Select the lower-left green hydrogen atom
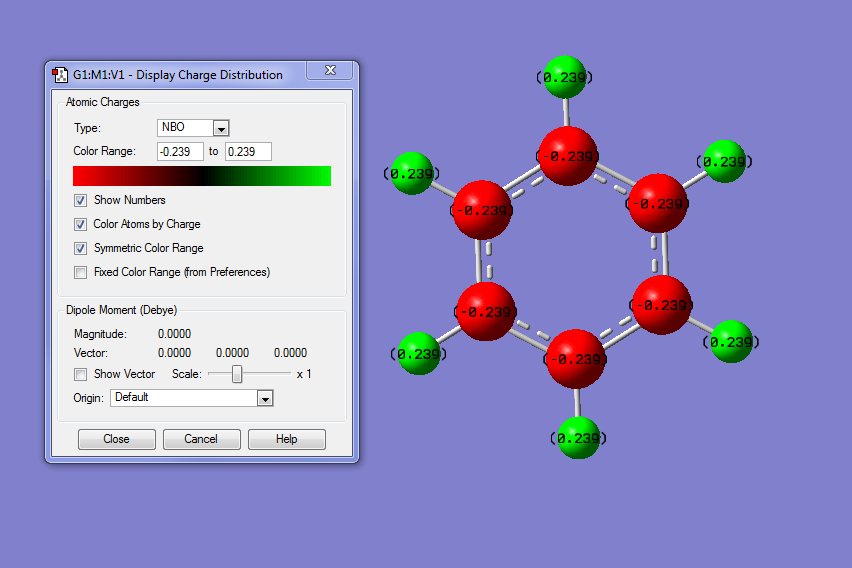Image resolution: width=852 pixels, height=568 pixels. click(x=418, y=354)
